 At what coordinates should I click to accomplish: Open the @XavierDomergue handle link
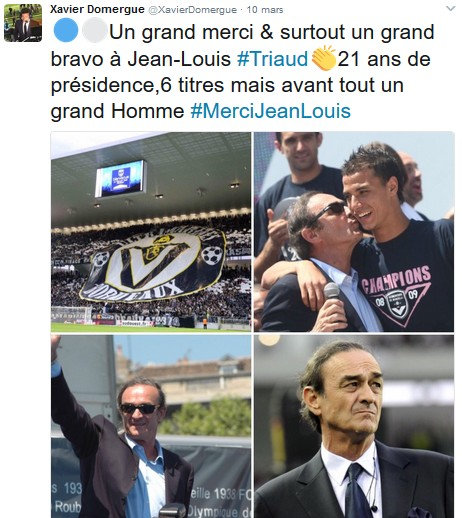tap(192, 10)
